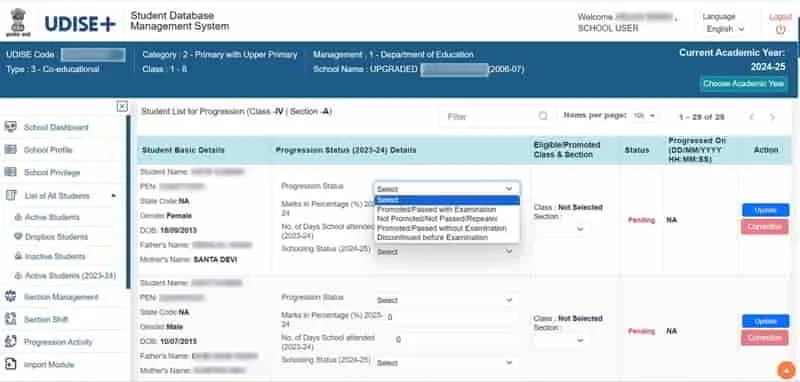Open Section Shift menu item
This screenshot has height=382, width=800.
(46, 319)
